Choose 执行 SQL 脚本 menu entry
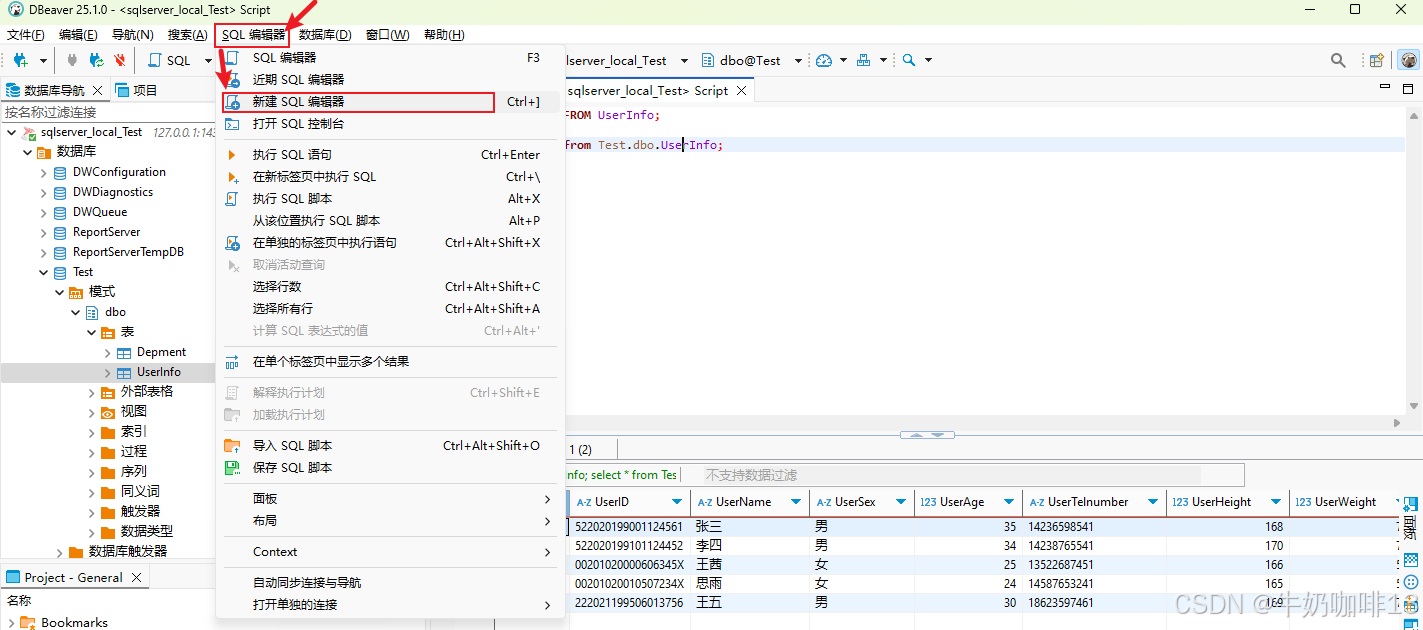The height and width of the screenshot is (630, 1423). point(390,199)
